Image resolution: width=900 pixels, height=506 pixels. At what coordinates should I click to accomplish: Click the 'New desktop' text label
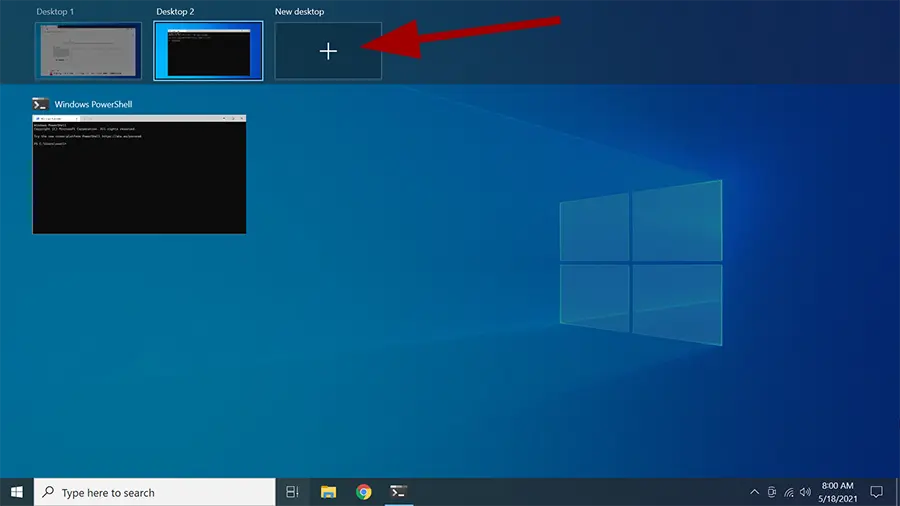[299, 12]
